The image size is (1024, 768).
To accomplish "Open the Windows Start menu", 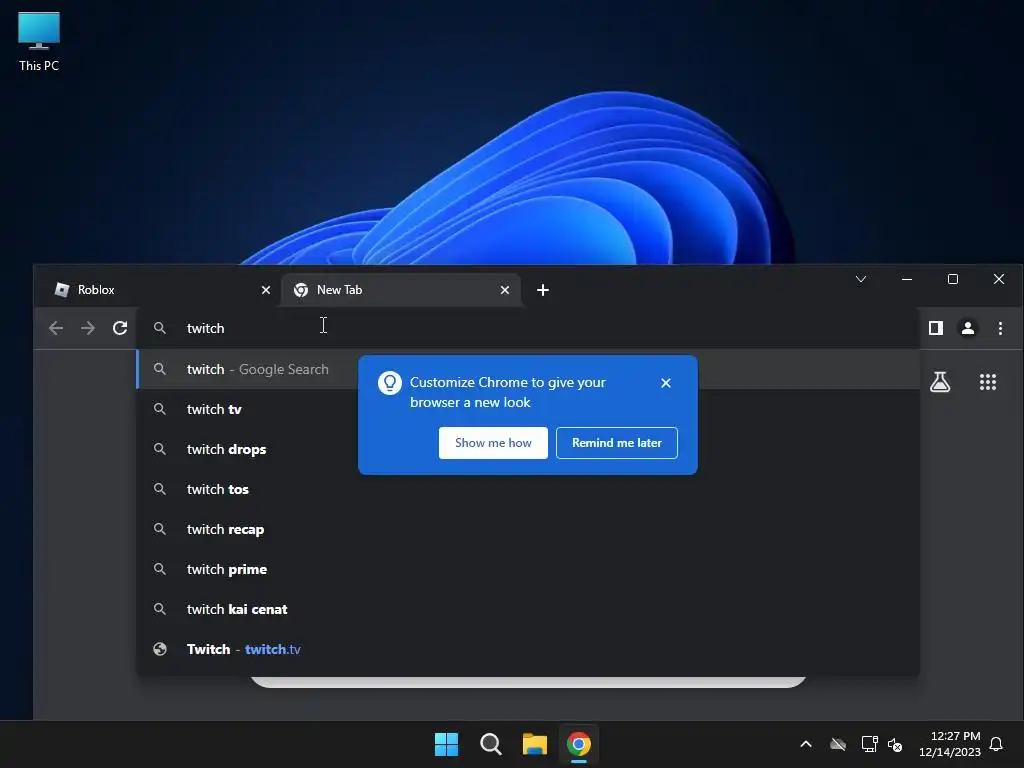I will [446, 744].
